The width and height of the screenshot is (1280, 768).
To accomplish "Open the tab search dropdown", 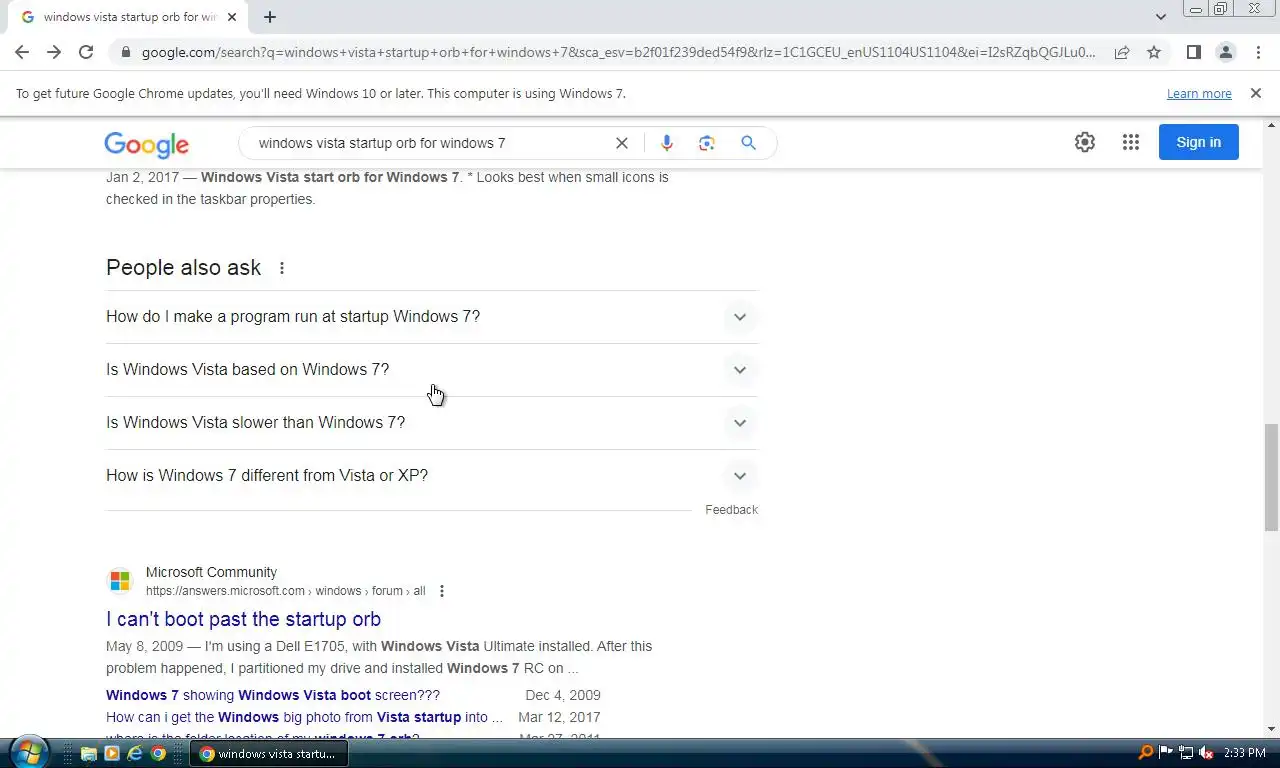I will 1160,17.
